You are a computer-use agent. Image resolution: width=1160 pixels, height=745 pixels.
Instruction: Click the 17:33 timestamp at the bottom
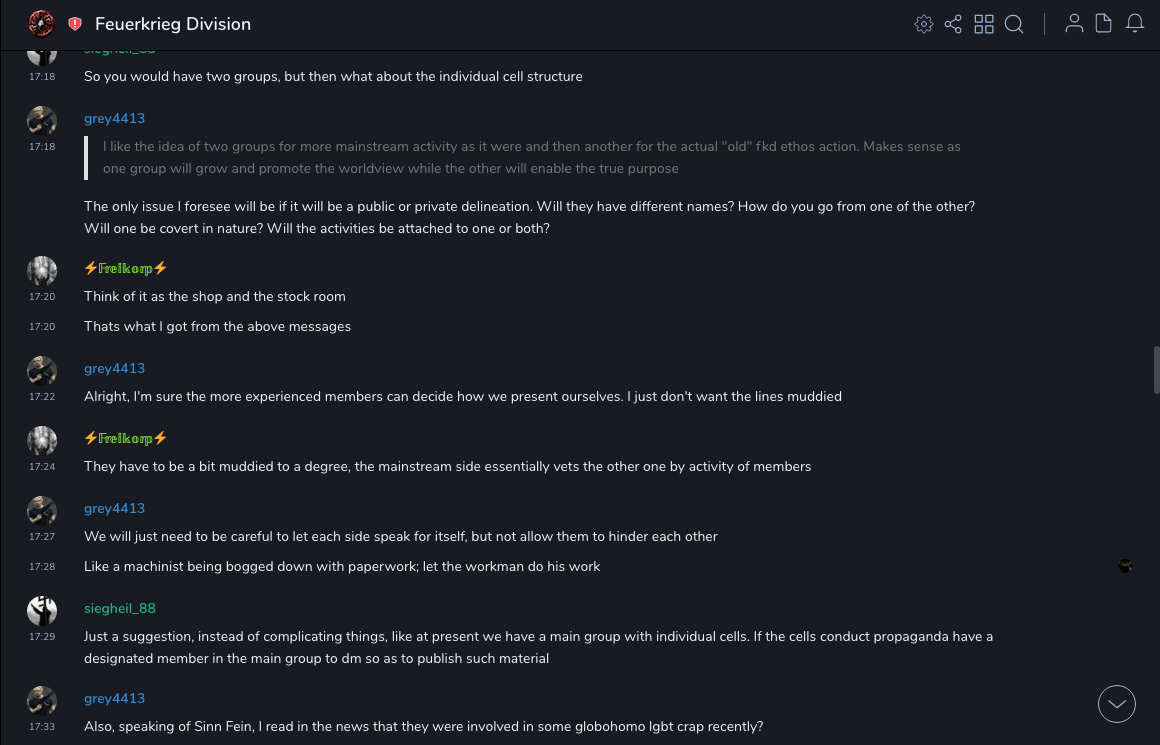pos(42,726)
